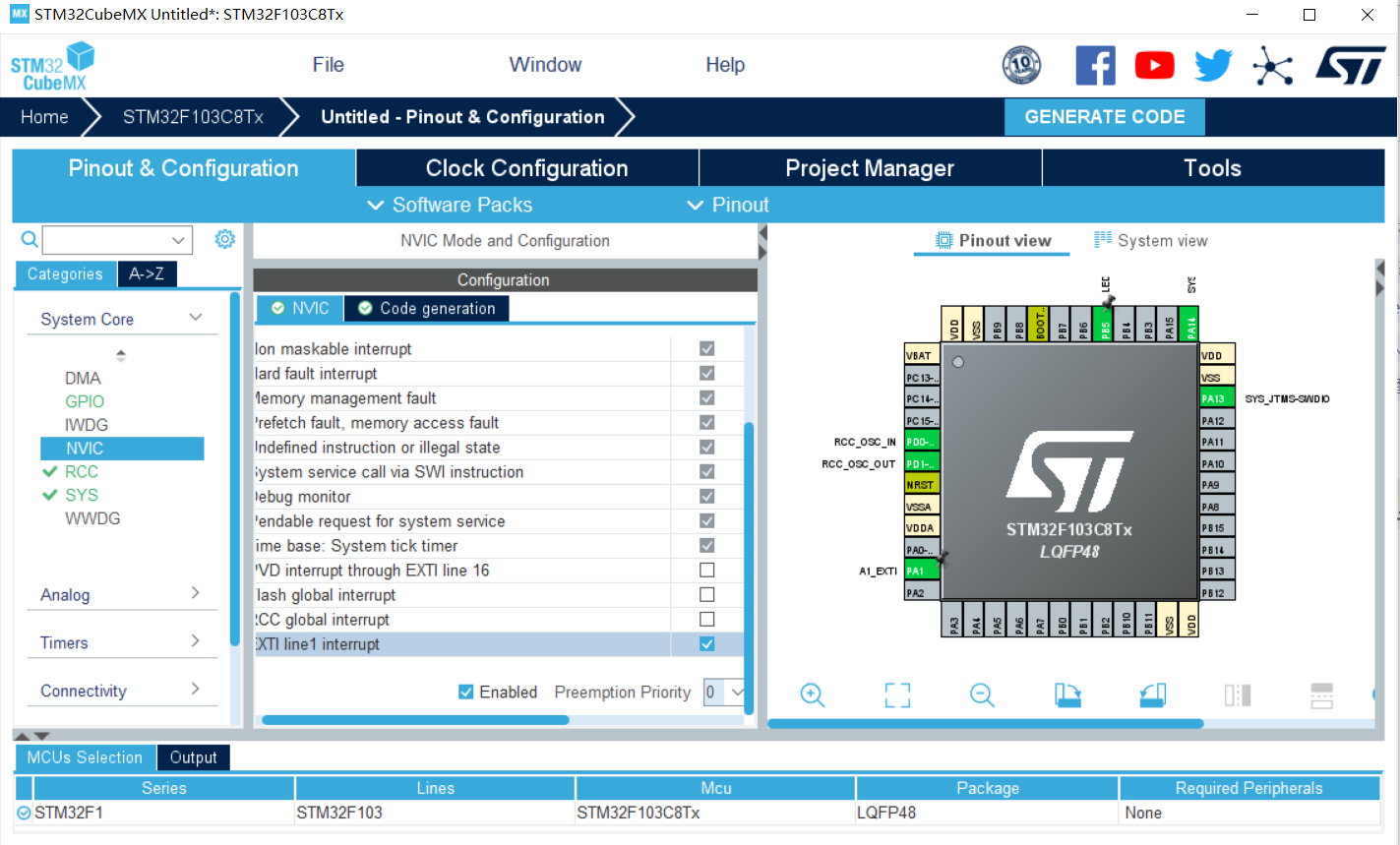This screenshot has width=1400, height=845.
Task: Click the Twitter bird icon in the header
Action: point(1213,65)
